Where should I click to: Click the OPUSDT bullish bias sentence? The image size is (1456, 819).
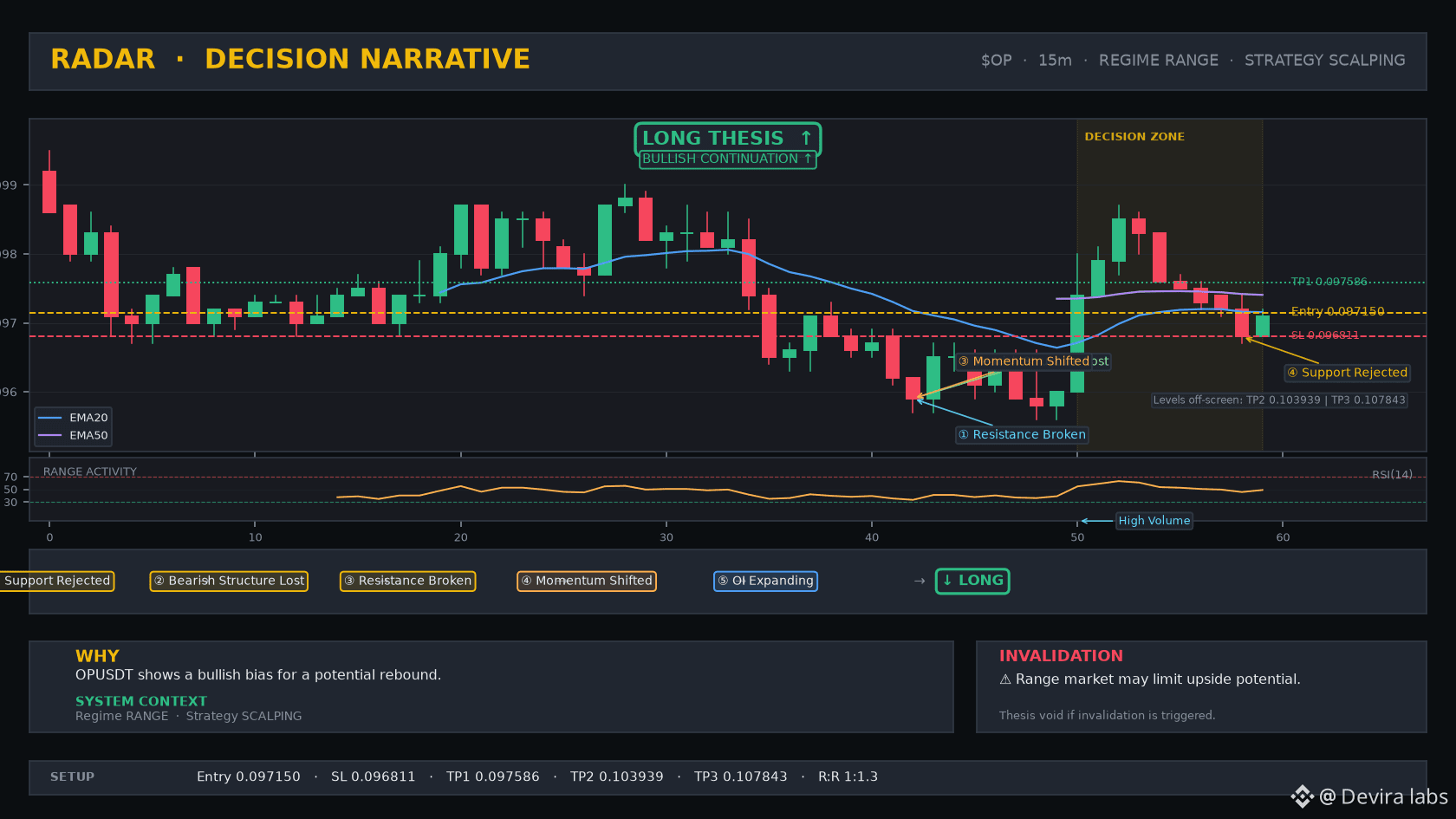pyautogui.click(x=258, y=675)
